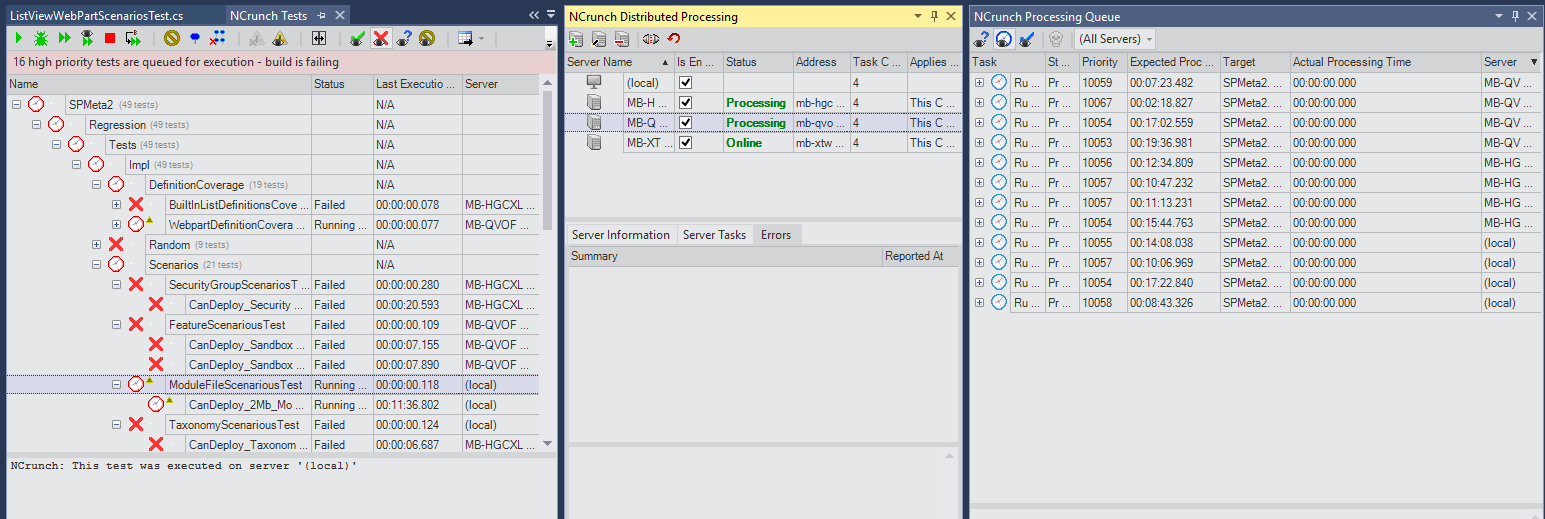The image size is (1545, 519).
Task: Run all tests with double green arrows
Action: (x=64, y=38)
